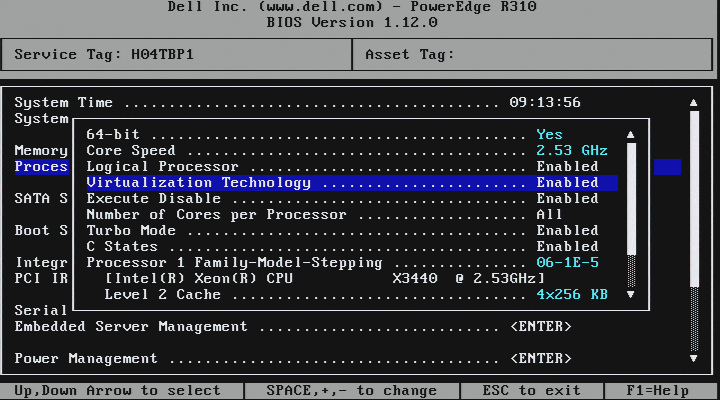Select the Power Management entry
Screen dimensions: 720x400
[x=86, y=358]
